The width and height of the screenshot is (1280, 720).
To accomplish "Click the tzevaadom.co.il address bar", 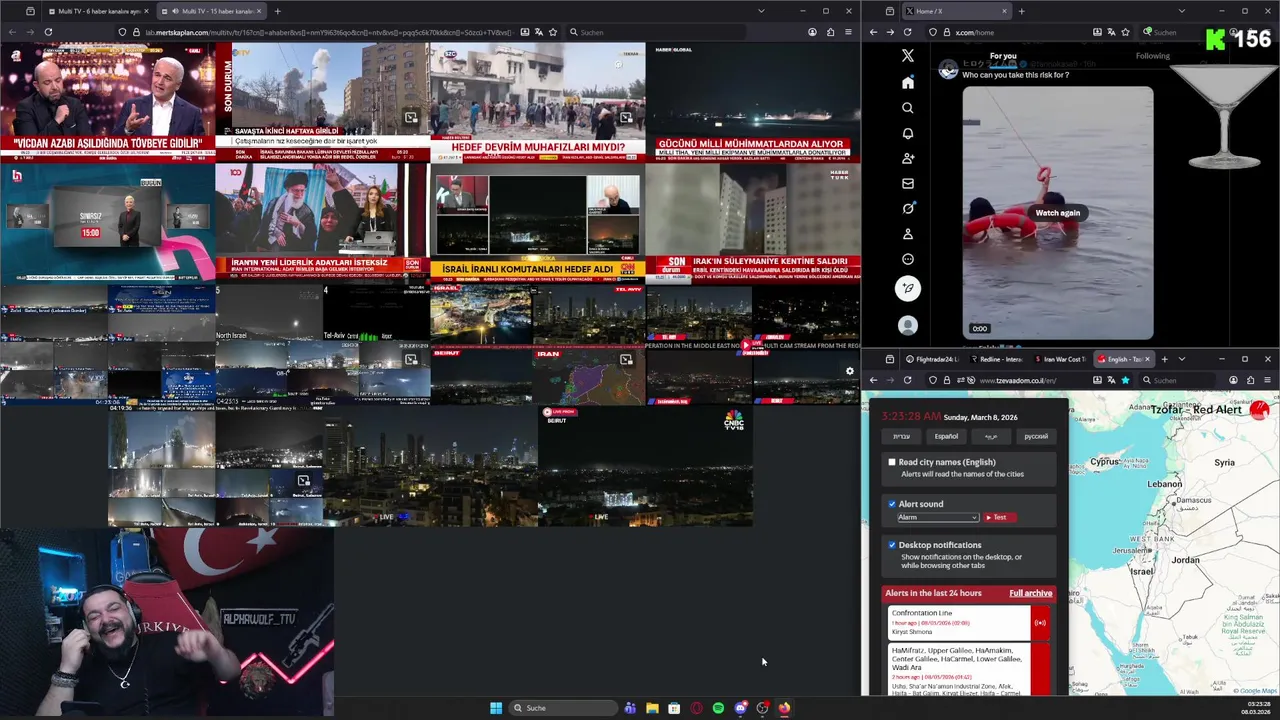I will click(1030, 380).
